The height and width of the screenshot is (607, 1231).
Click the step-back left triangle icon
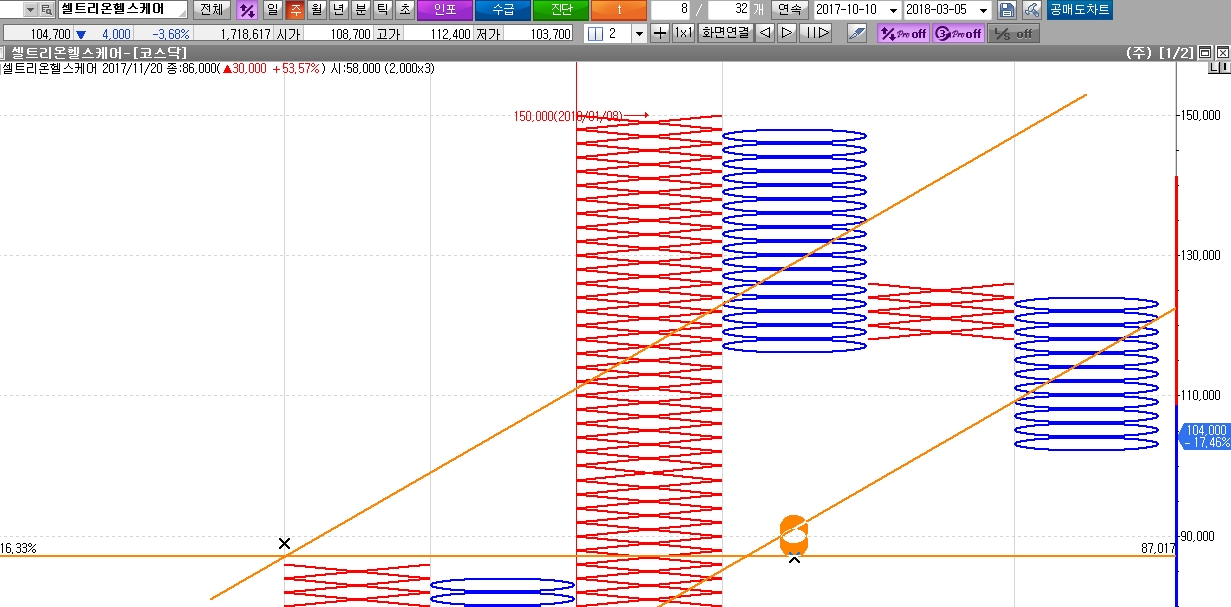[x=764, y=33]
